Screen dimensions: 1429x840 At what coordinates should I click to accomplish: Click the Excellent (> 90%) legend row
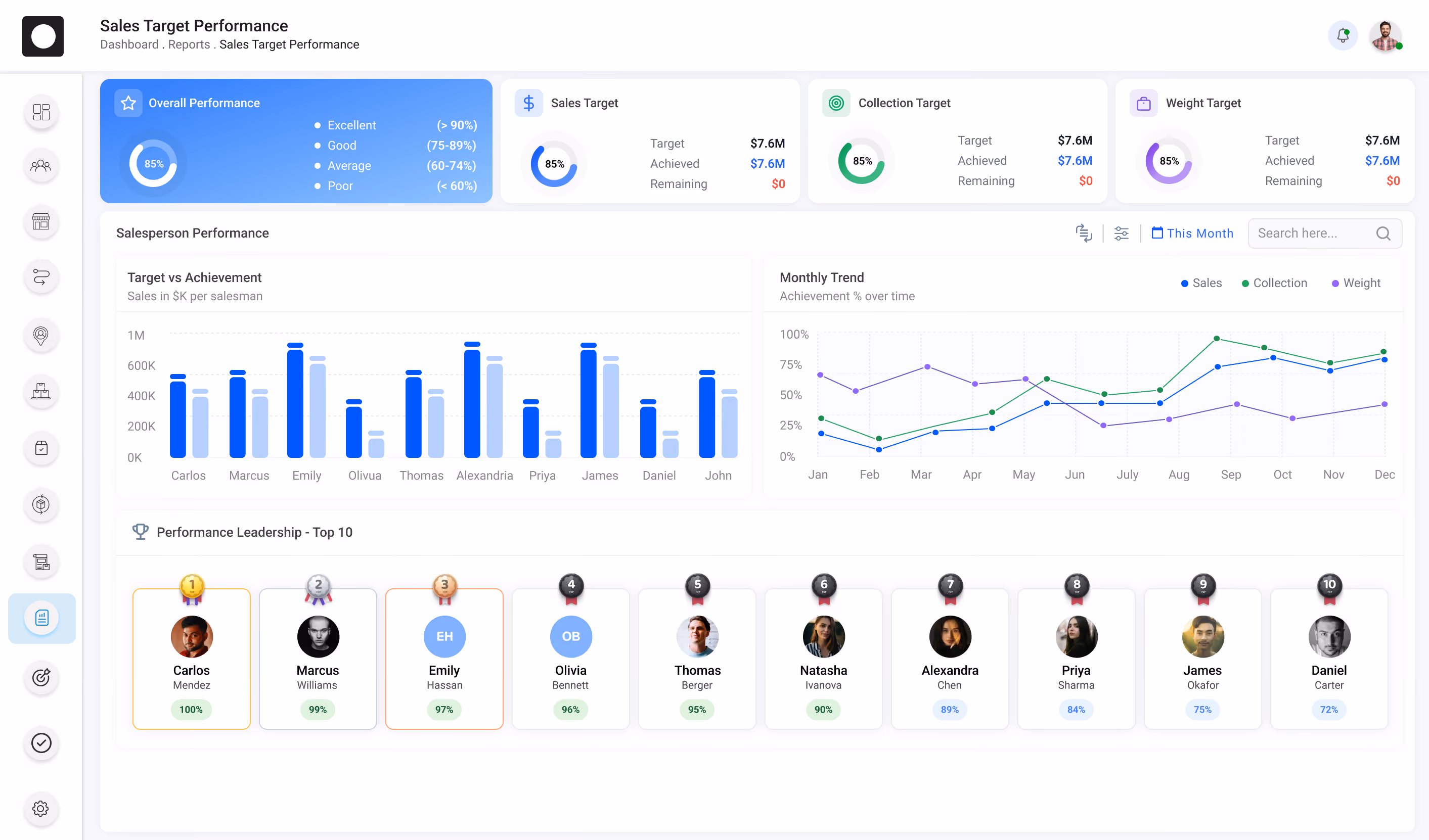[396, 125]
